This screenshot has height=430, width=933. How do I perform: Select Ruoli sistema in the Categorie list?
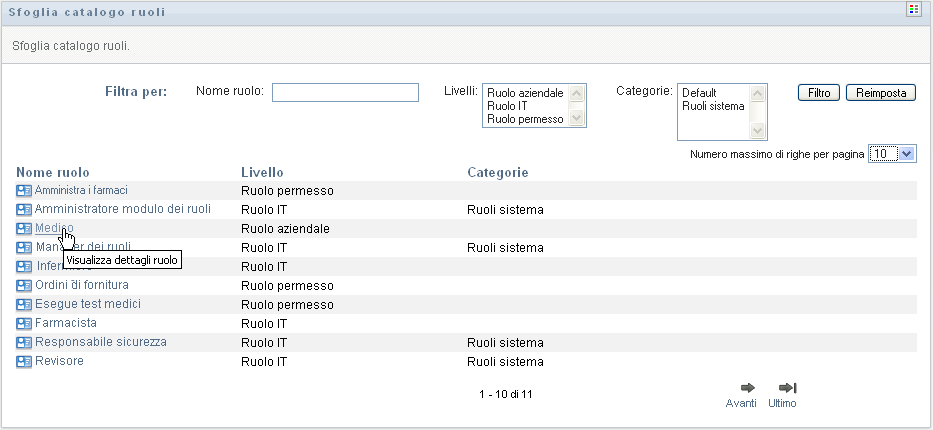(x=713, y=105)
